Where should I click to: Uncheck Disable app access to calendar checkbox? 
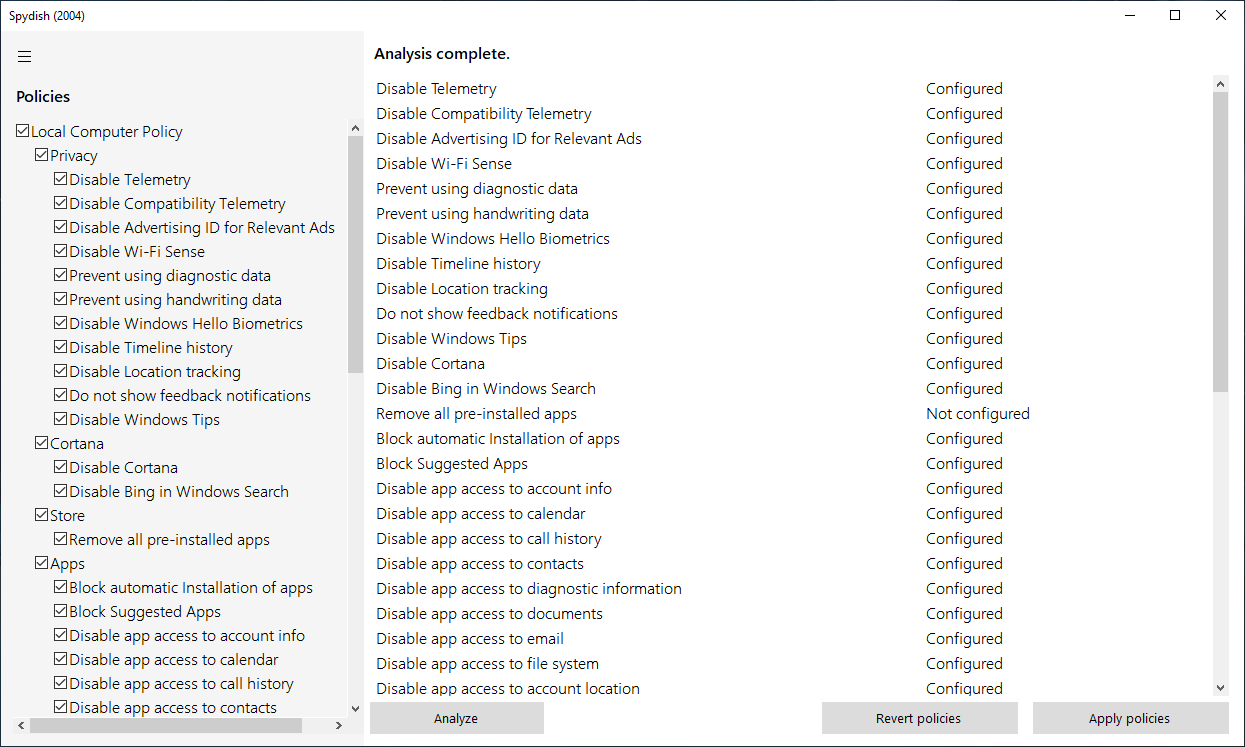pyautogui.click(x=61, y=659)
